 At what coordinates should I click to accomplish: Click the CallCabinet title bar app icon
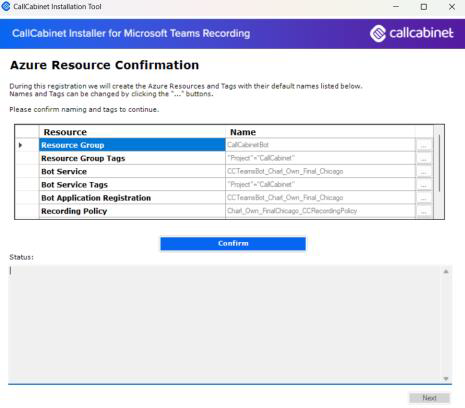point(6,6)
